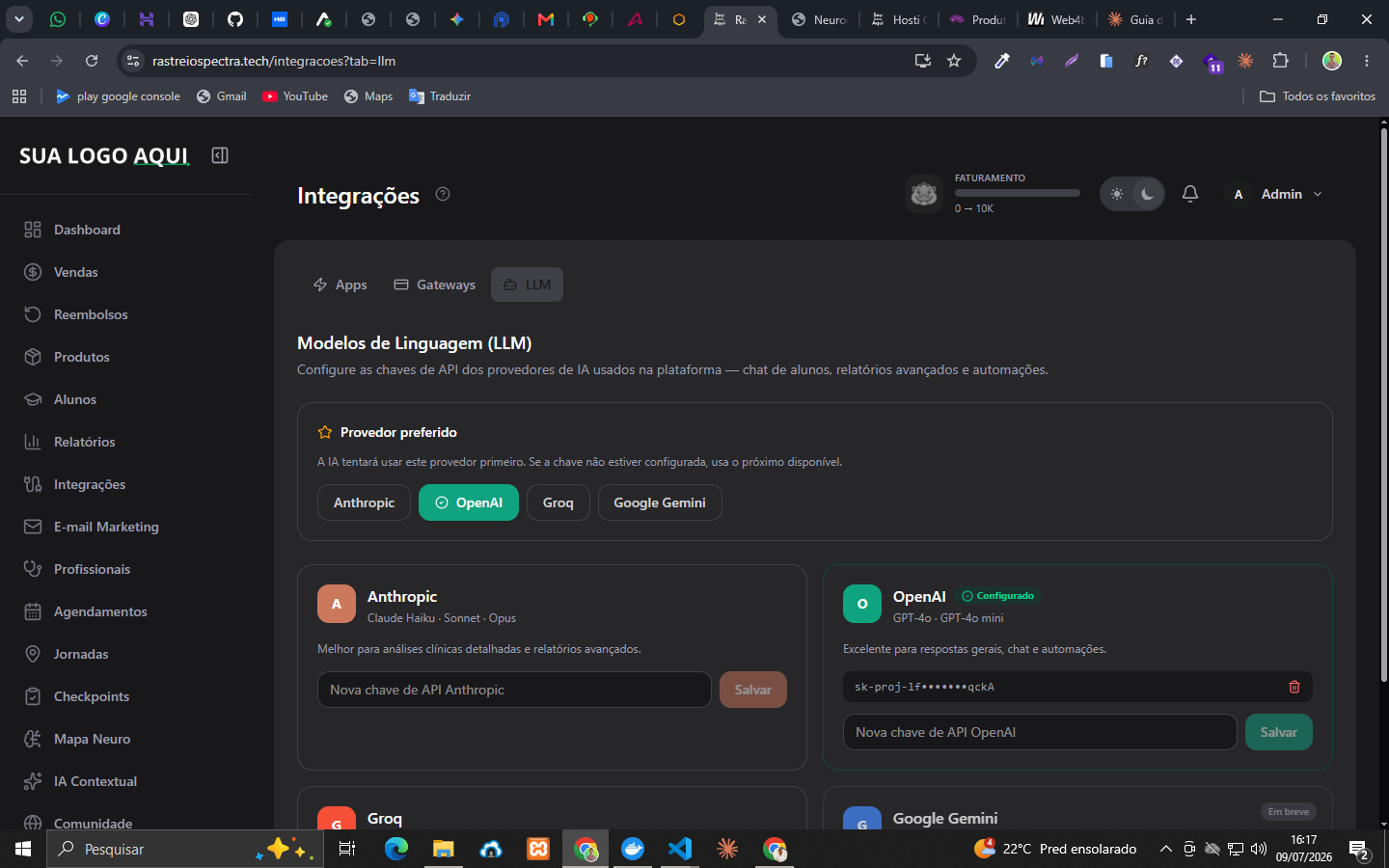Choose Groq as preferred provider

point(558,502)
